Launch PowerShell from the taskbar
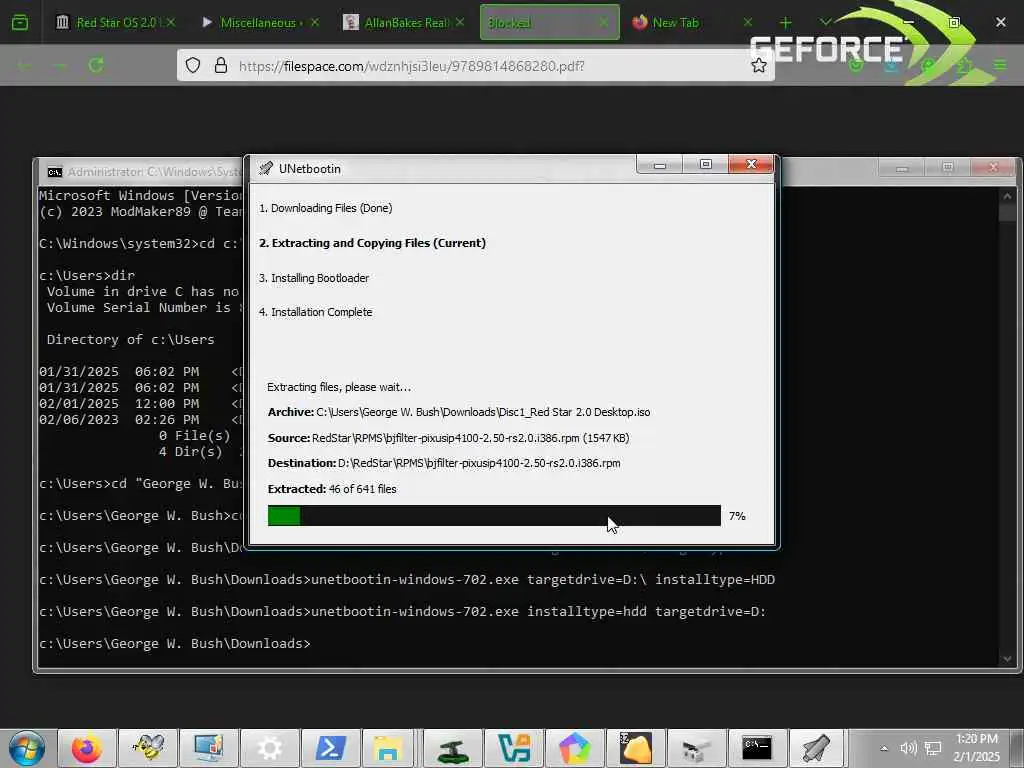This screenshot has height=768, width=1024. point(331,748)
